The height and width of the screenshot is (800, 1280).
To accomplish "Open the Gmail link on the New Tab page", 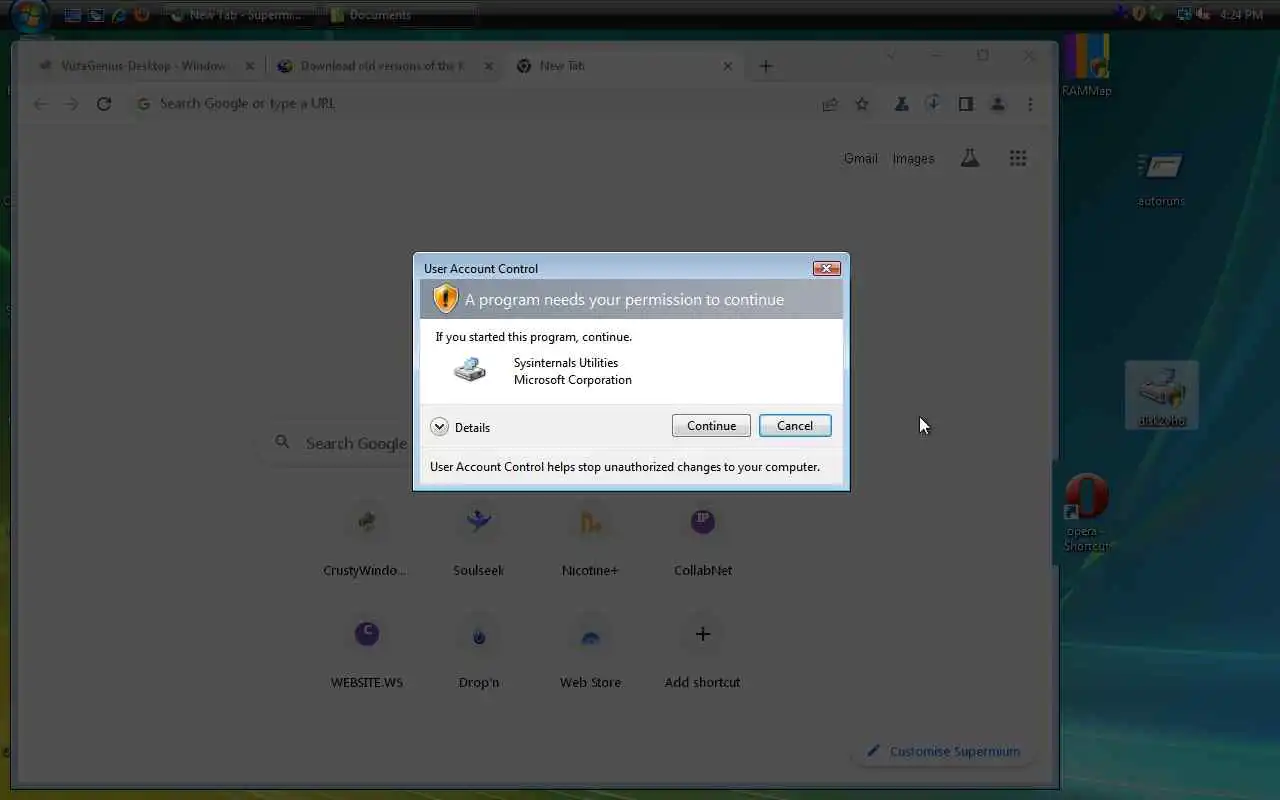I will [x=860, y=158].
